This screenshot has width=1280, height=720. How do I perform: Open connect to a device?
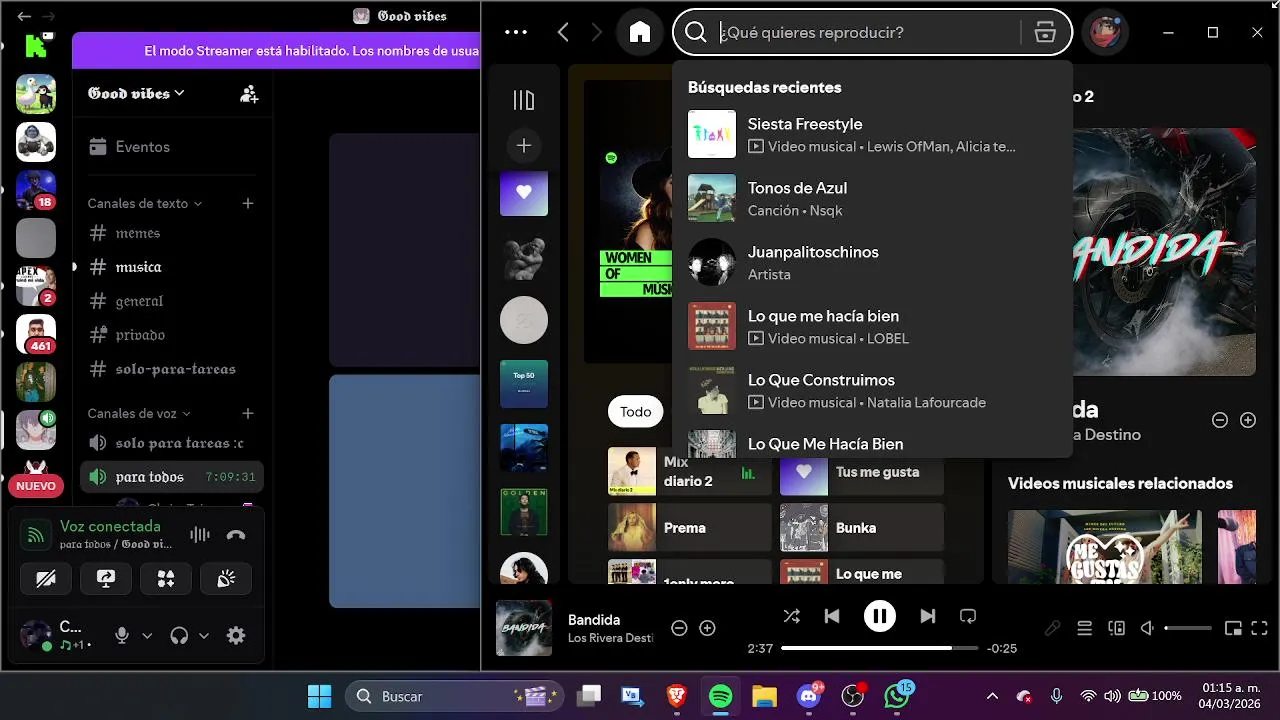pos(1116,628)
